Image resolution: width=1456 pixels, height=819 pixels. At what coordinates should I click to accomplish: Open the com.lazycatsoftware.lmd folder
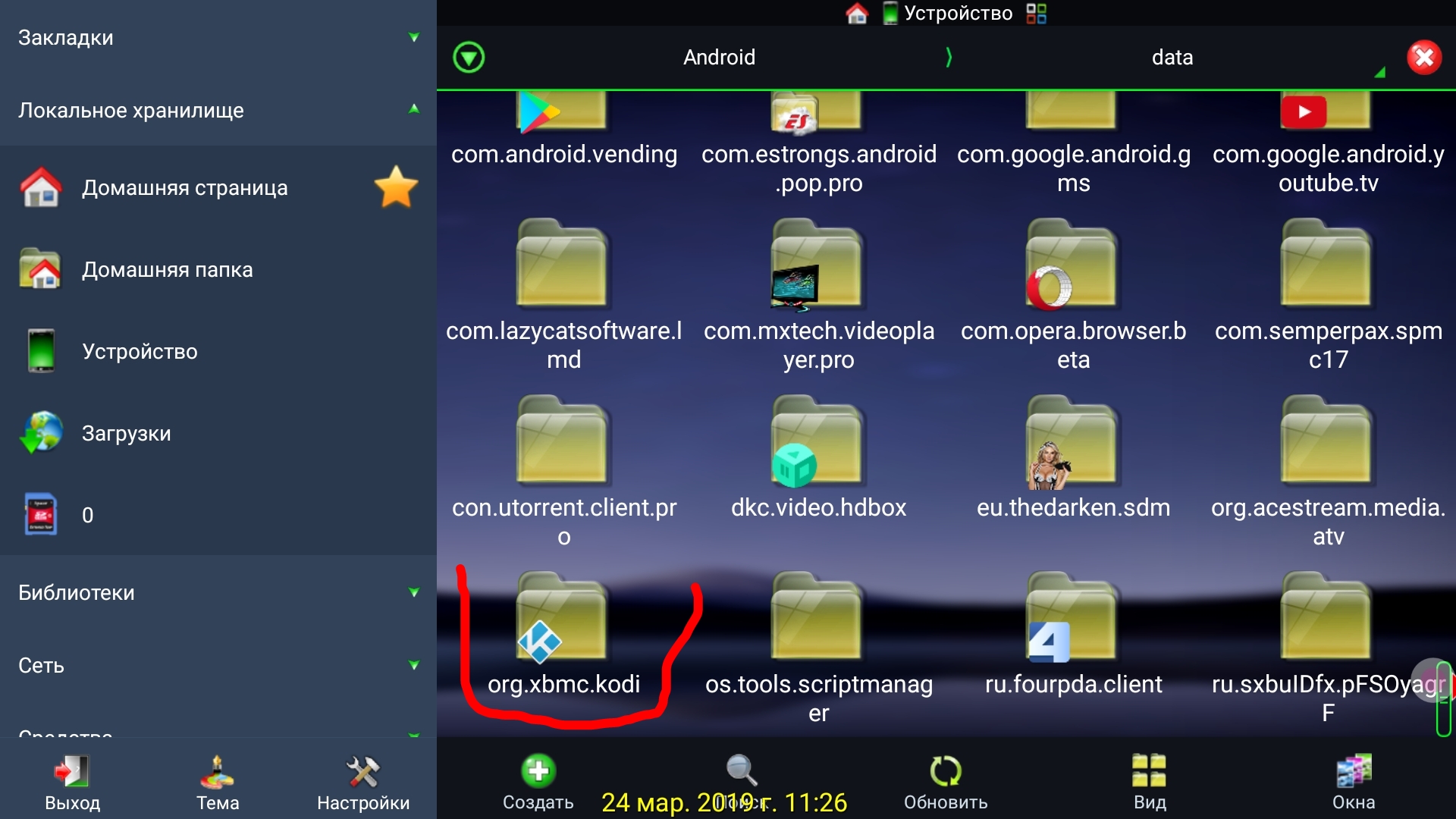(564, 296)
